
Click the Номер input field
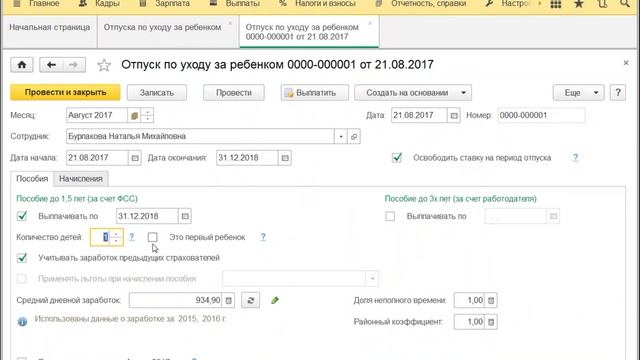coord(541,116)
